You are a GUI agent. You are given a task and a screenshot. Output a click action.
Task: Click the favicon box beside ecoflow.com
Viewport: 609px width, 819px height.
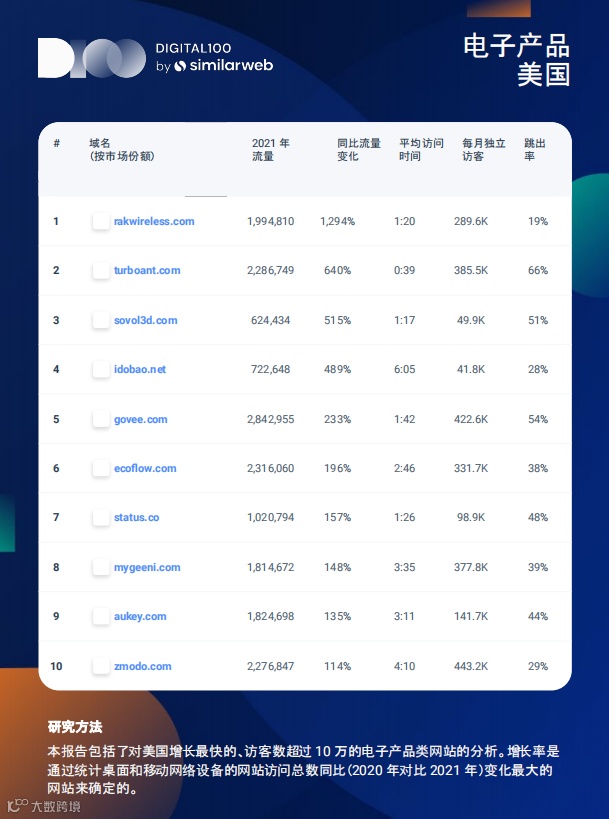101,469
